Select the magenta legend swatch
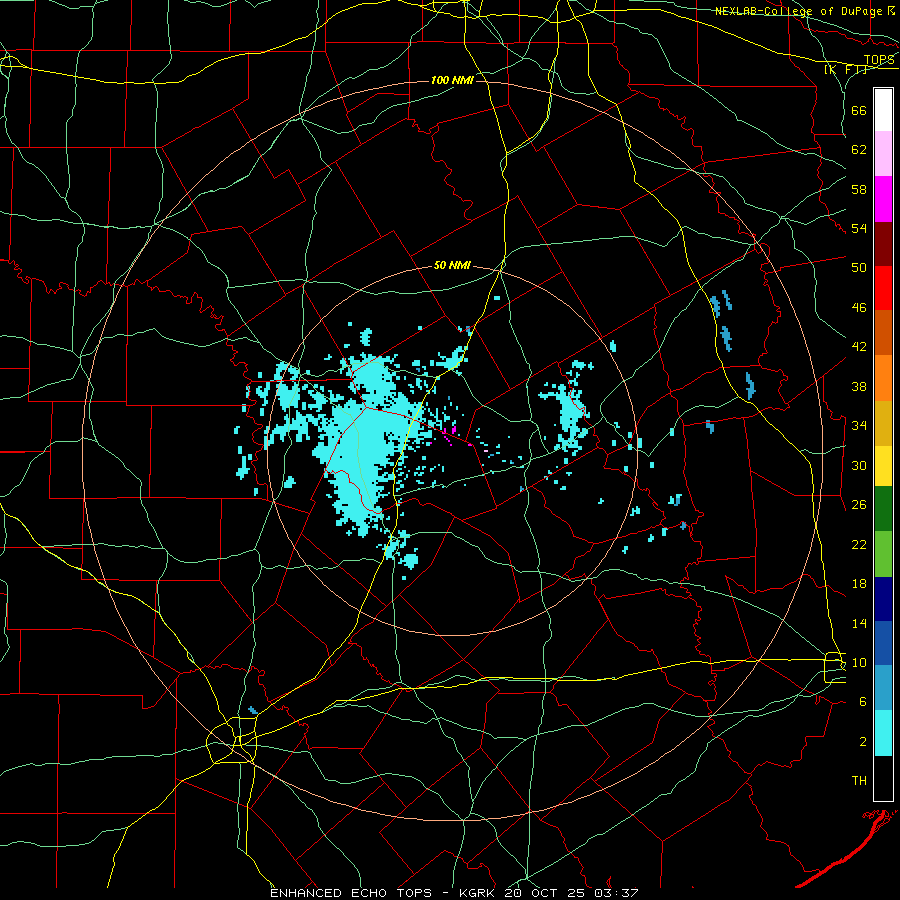Viewport: 900px width, 900px height. click(x=883, y=199)
